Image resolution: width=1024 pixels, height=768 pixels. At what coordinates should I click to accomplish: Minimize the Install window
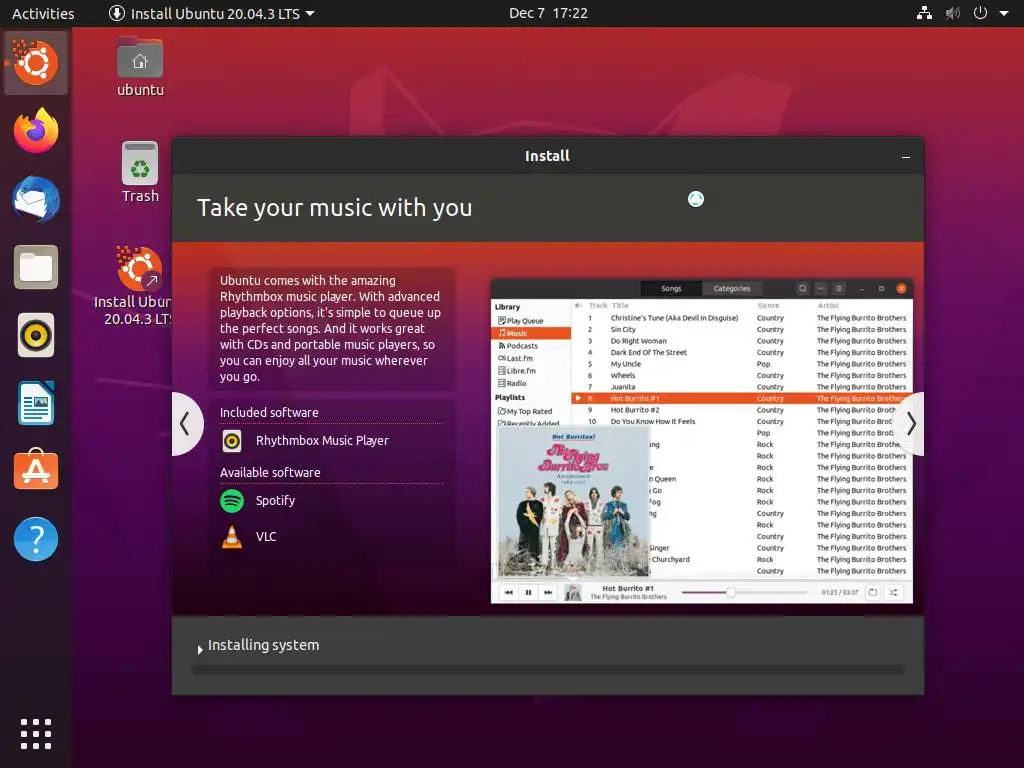click(x=906, y=157)
